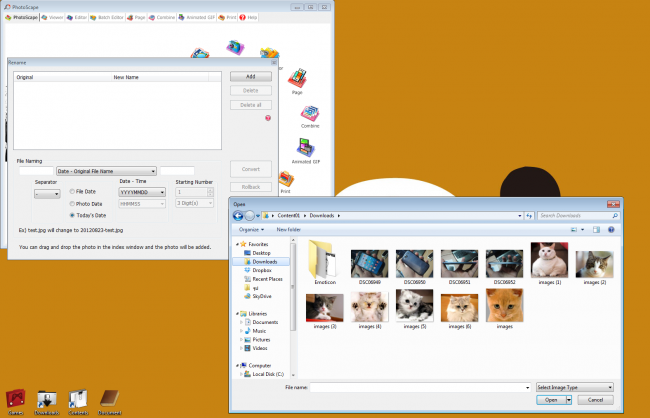The image size is (650, 418).
Task: Open the Combine icon in PhotoScape
Action: click(310, 113)
